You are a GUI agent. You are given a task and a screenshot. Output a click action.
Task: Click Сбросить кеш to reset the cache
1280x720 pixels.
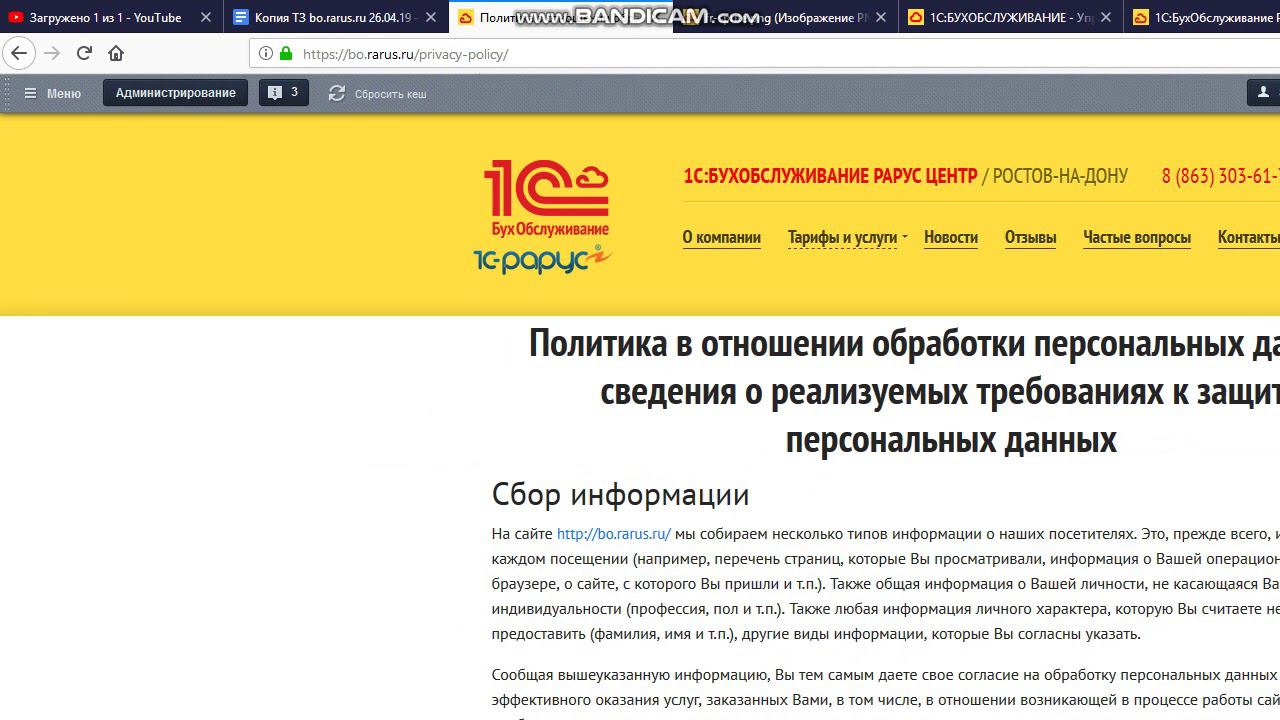tap(378, 93)
